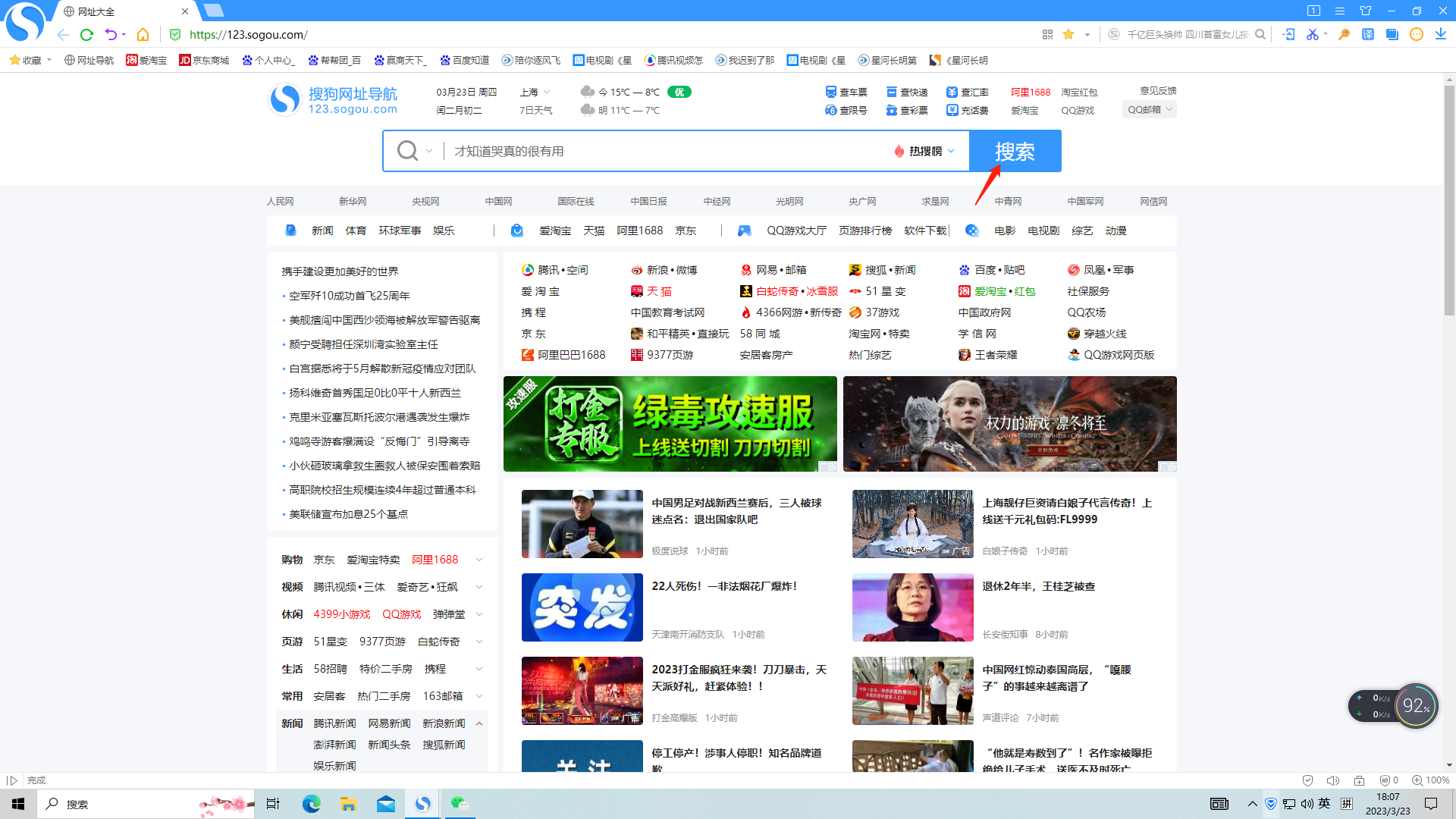Select 新闻 in the category bar
This screenshot has height=819, width=1456.
pyautogui.click(x=322, y=231)
